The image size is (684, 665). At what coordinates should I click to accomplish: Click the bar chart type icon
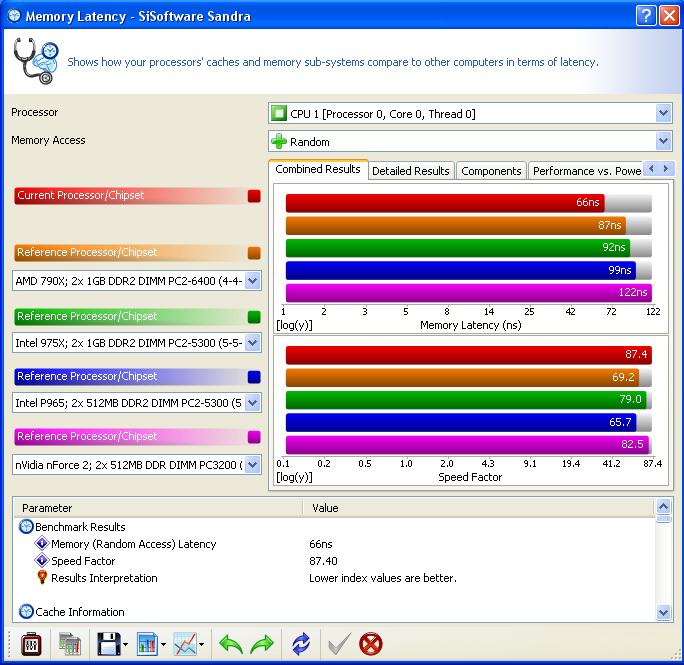(x=147, y=644)
